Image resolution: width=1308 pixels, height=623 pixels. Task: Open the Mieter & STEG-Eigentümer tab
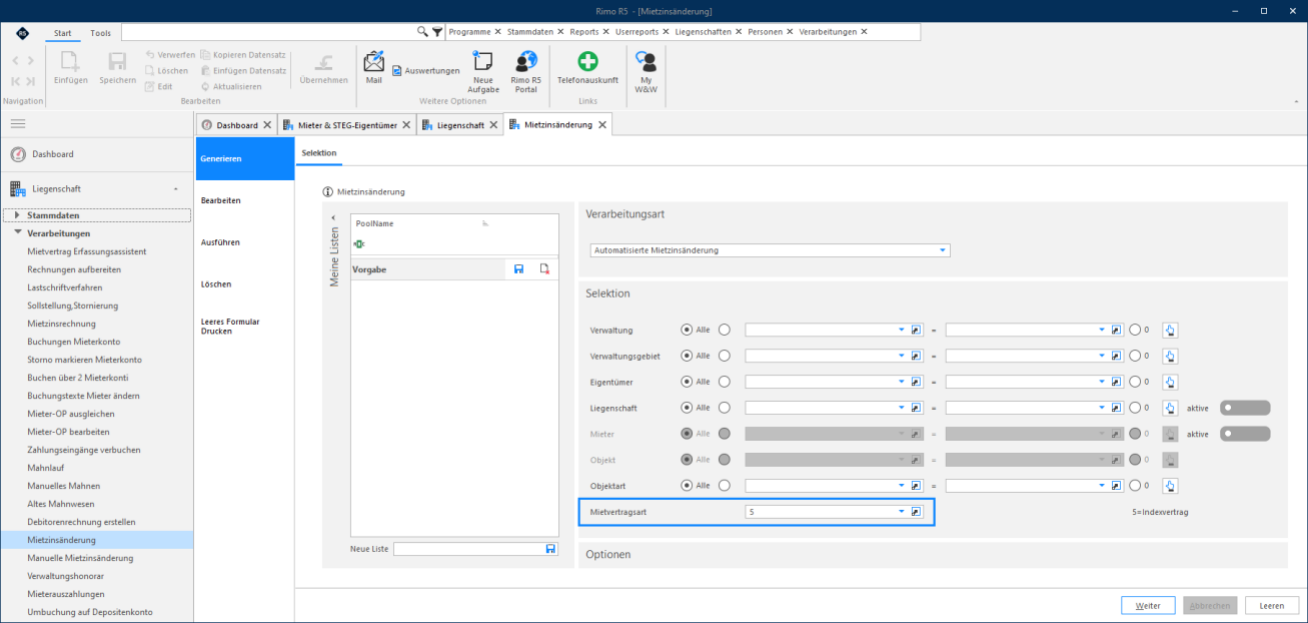[x=347, y=125]
